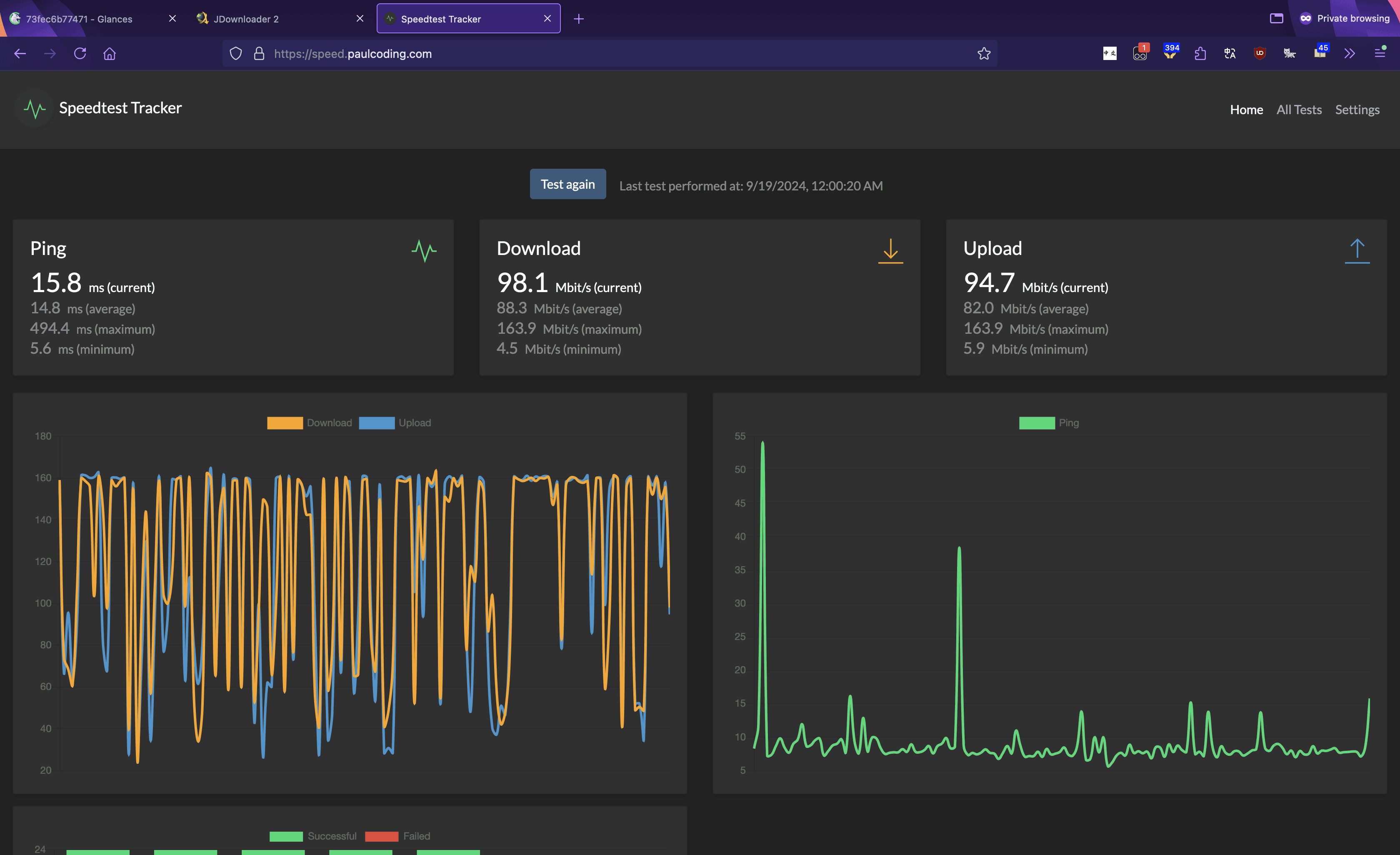Image resolution: width=1400 pixels, height=855 pixels.
Task: Open a new browser tab with plus
Action: pyautogui.click(x=578, y=19)
